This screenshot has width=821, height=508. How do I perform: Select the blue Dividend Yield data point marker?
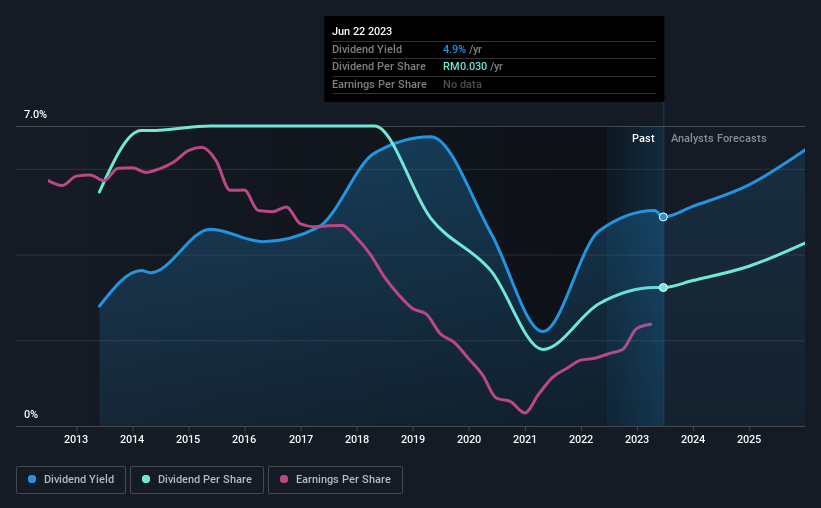tap(663, 217)
